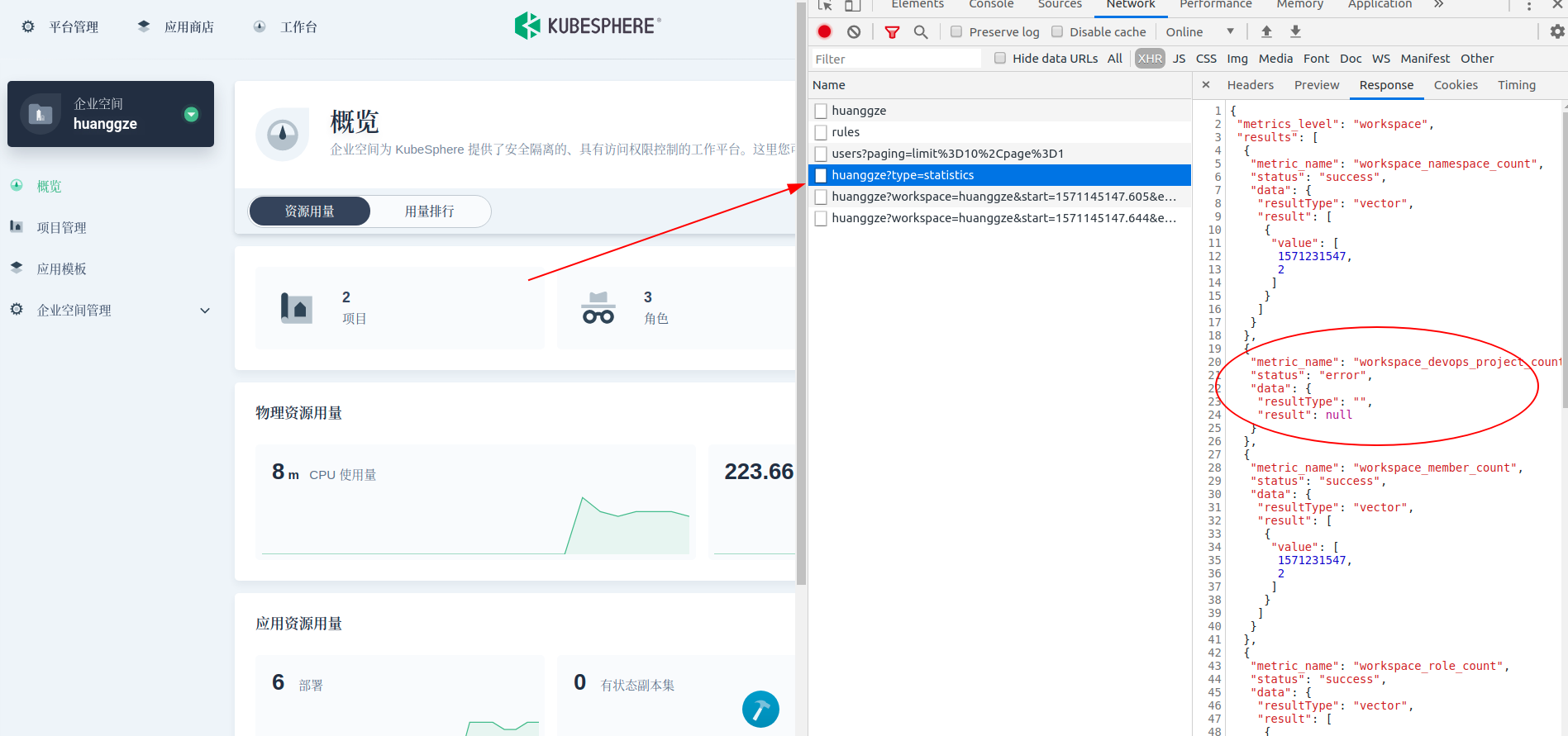Toggle the network filter funnel icon
The height and width of the screenshot is (736, 1568).
click(x=892, y=31)
